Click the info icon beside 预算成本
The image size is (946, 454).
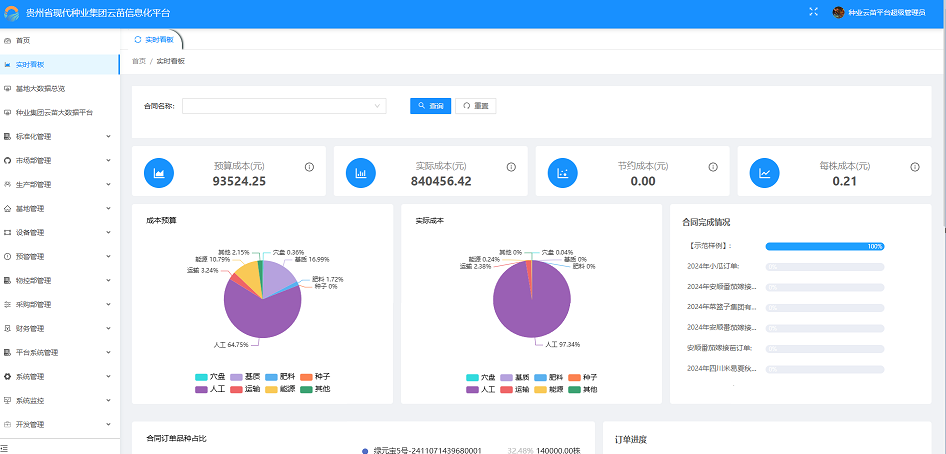(309, 167)
